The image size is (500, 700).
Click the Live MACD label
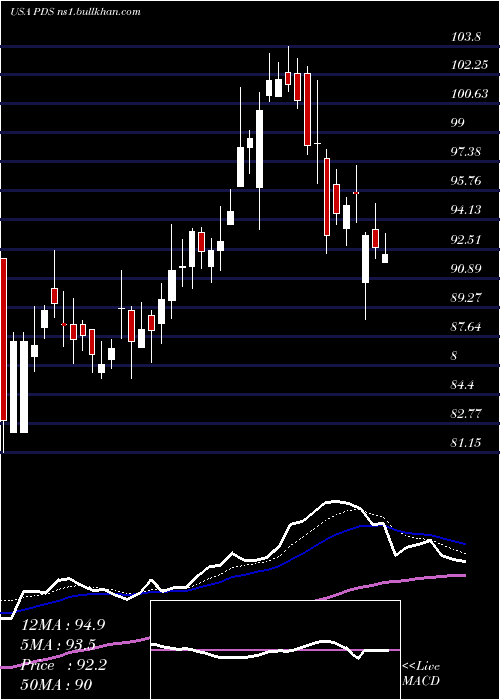pos(421,674)
